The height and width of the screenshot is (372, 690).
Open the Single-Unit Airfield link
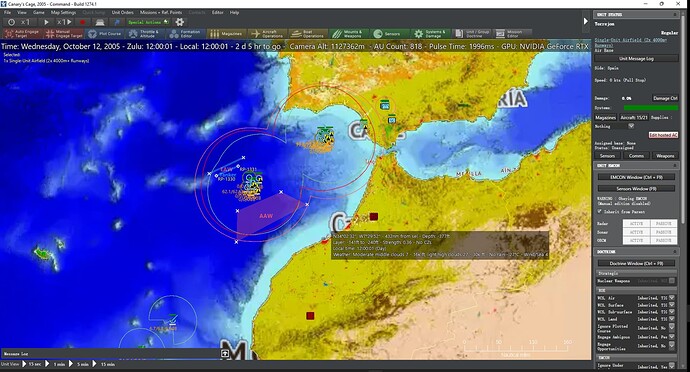coord(631,42)
